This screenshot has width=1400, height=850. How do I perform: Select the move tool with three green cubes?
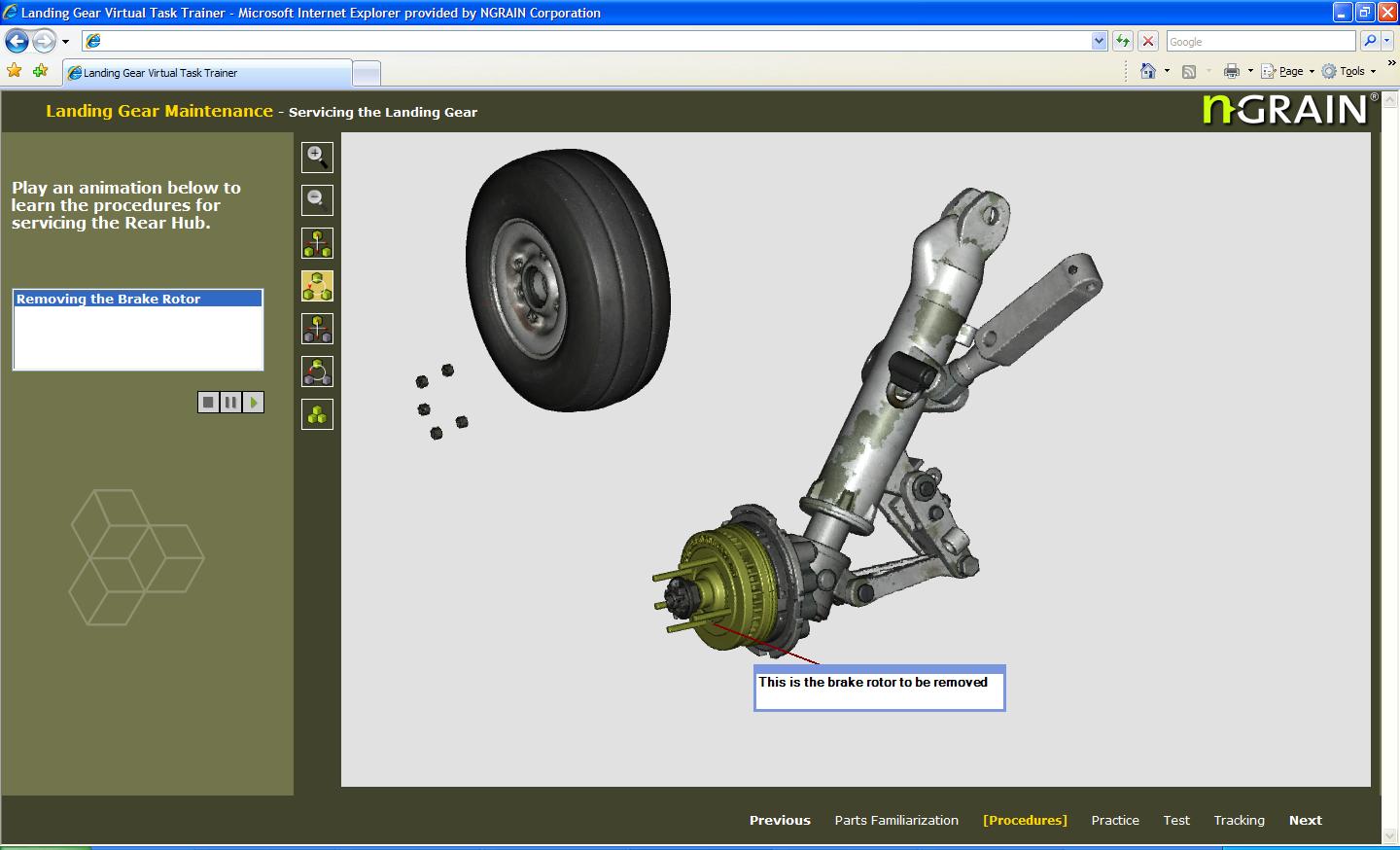point(317,243)
